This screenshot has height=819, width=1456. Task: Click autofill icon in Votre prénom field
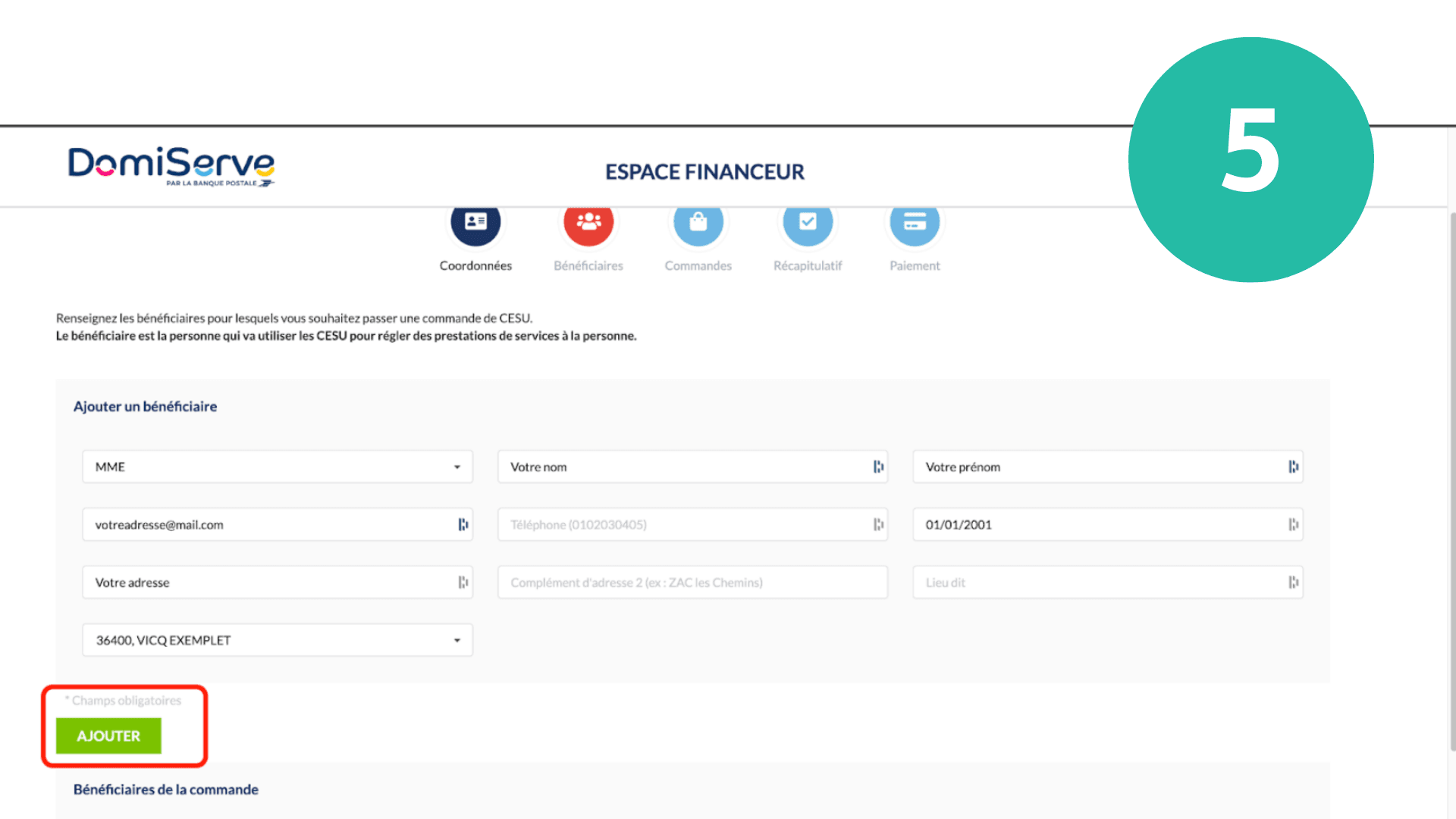click(x=1294, y=467)
